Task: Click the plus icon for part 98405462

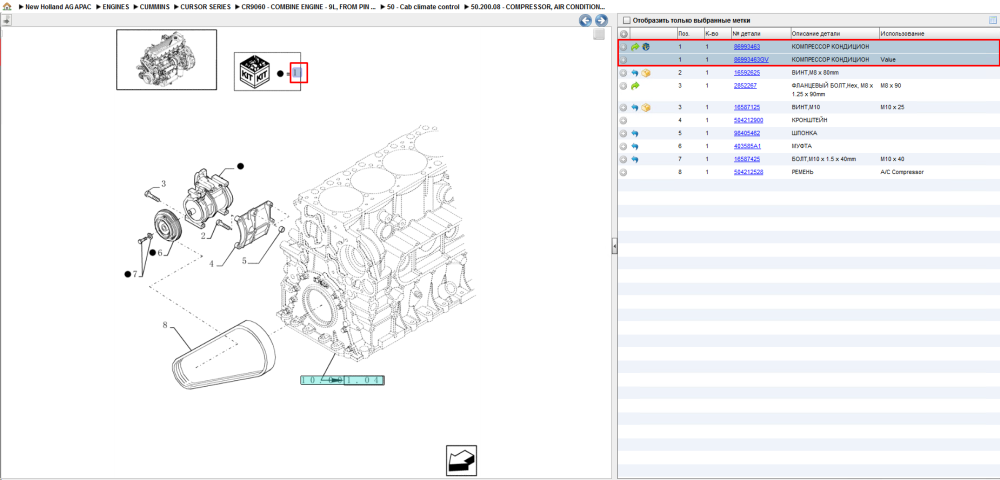Action: (x=624, y=133)
